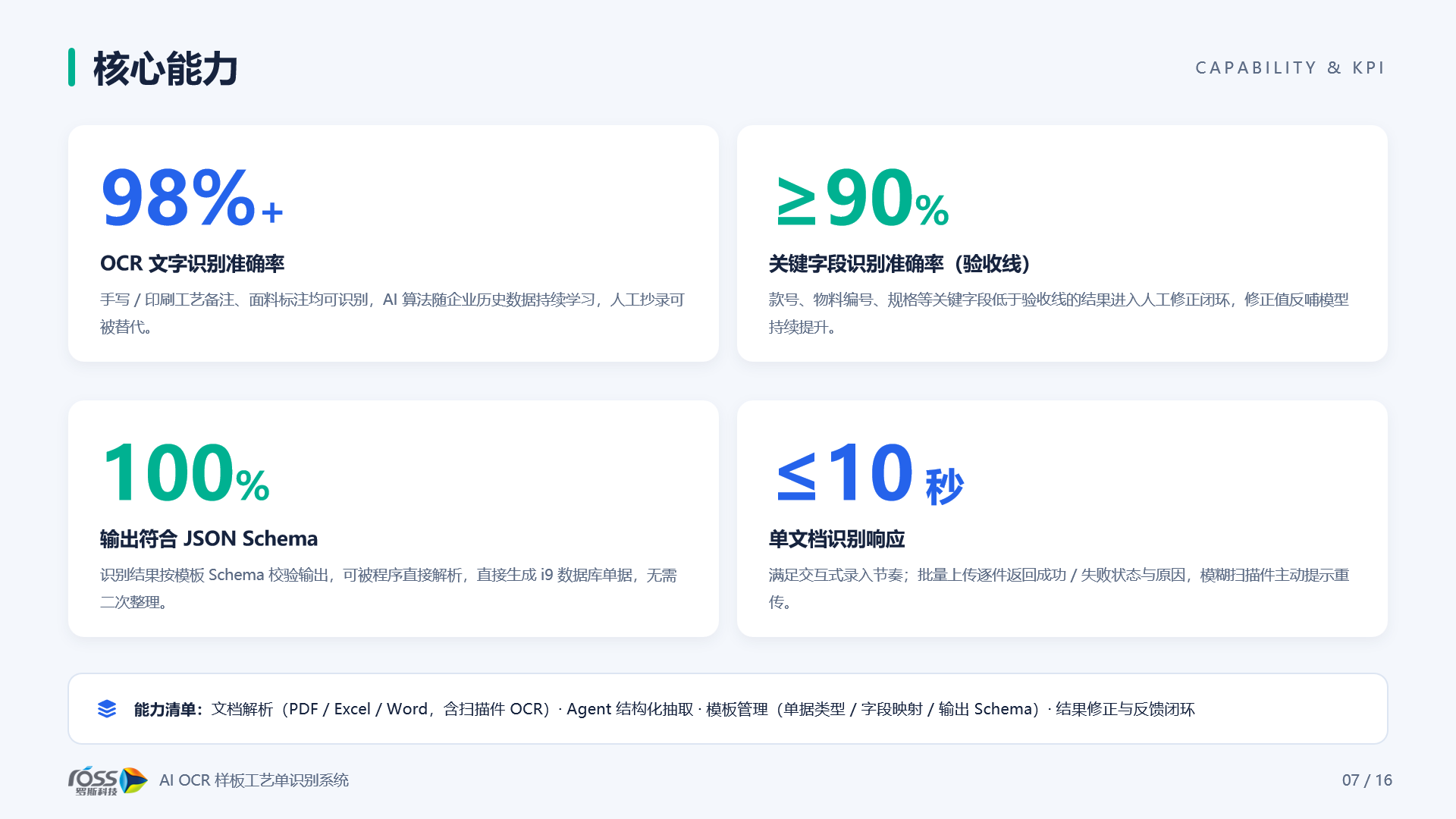
Task: Select the green 100% statistic
Action: (x=185, y=473)
